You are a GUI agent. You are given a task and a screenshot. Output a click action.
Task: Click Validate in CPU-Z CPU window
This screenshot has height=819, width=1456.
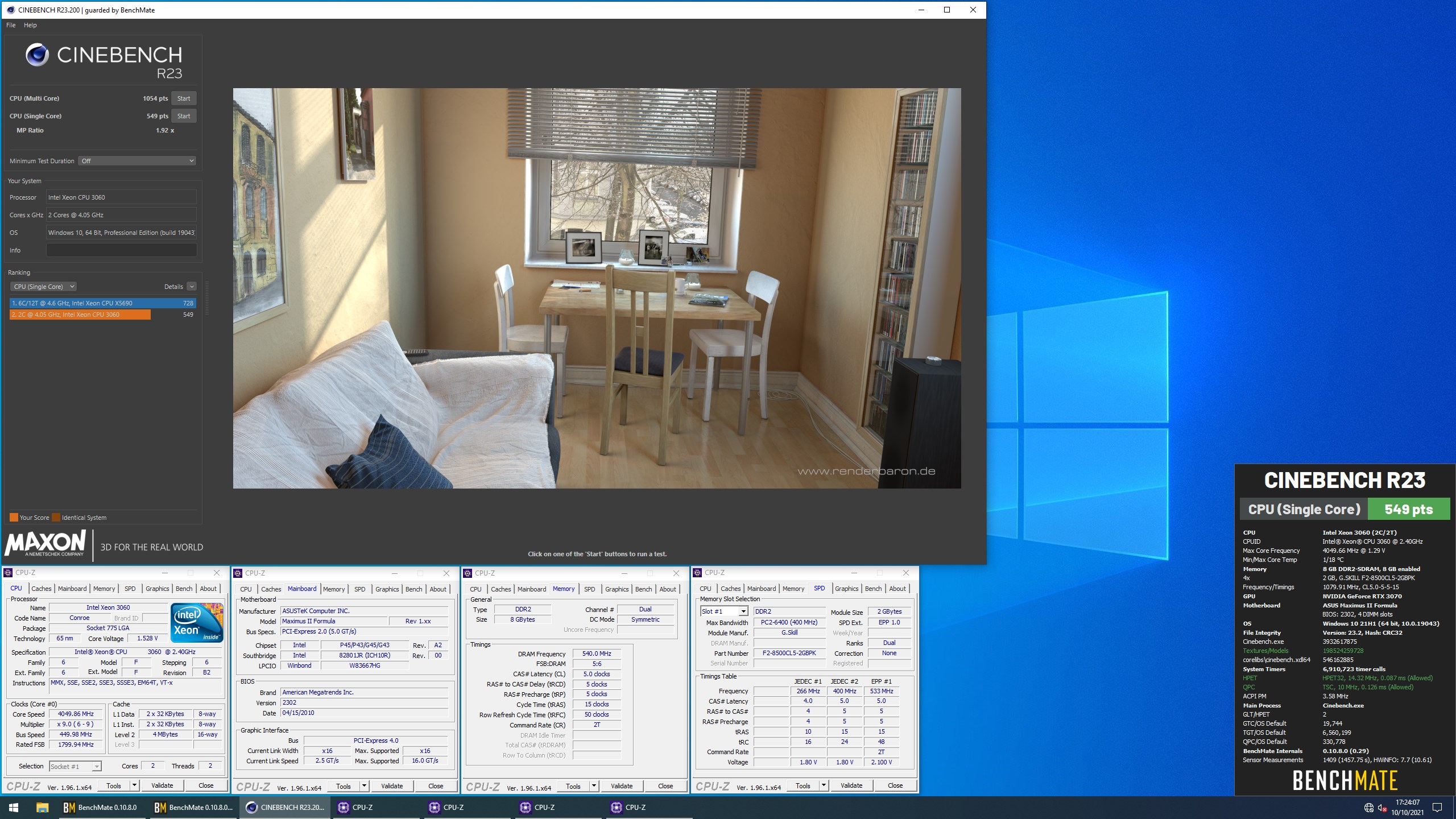[162, 785]
